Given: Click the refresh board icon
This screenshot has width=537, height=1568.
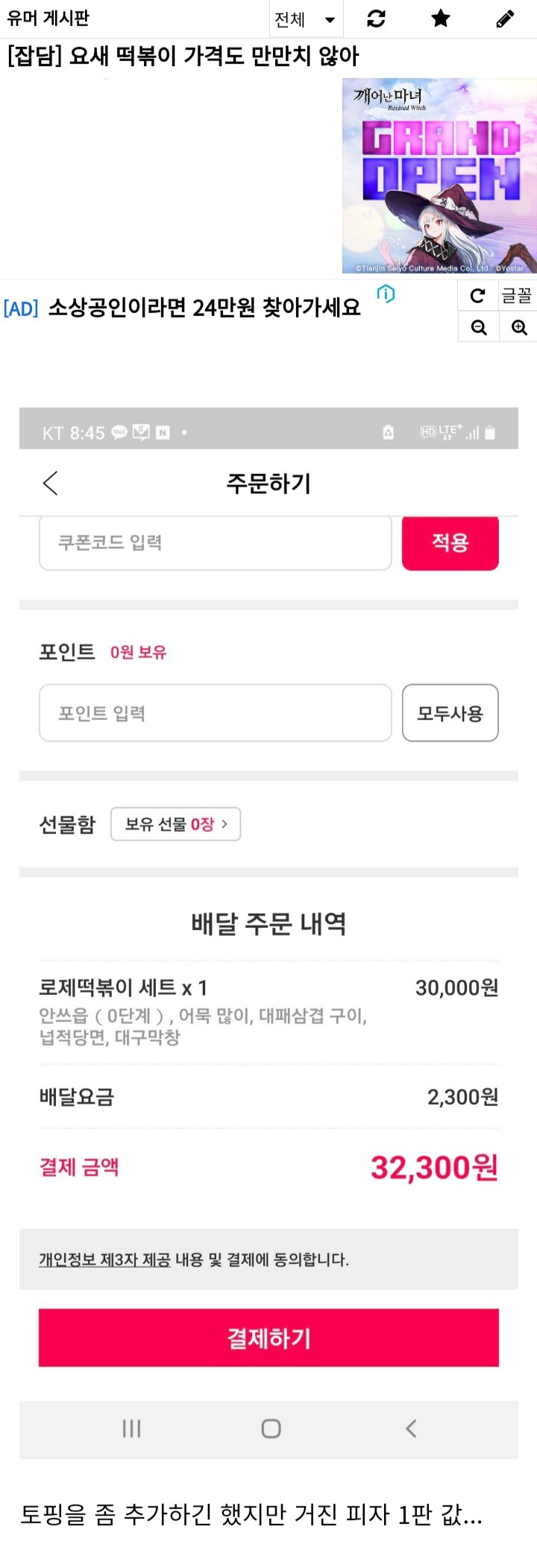Looking at the screenshot, I should click(377, 19).
